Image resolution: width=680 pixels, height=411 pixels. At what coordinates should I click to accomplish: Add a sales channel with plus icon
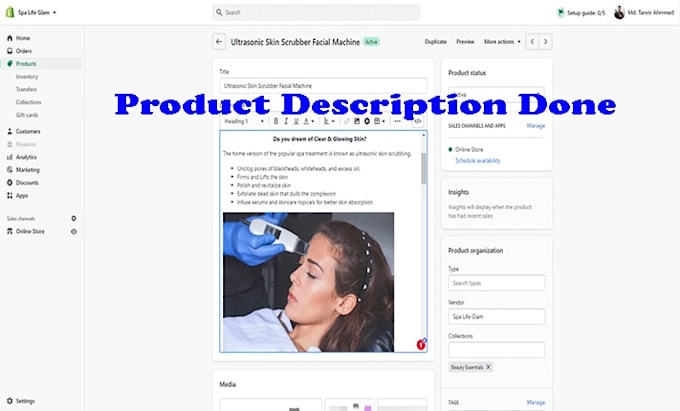tap(74, 219)
